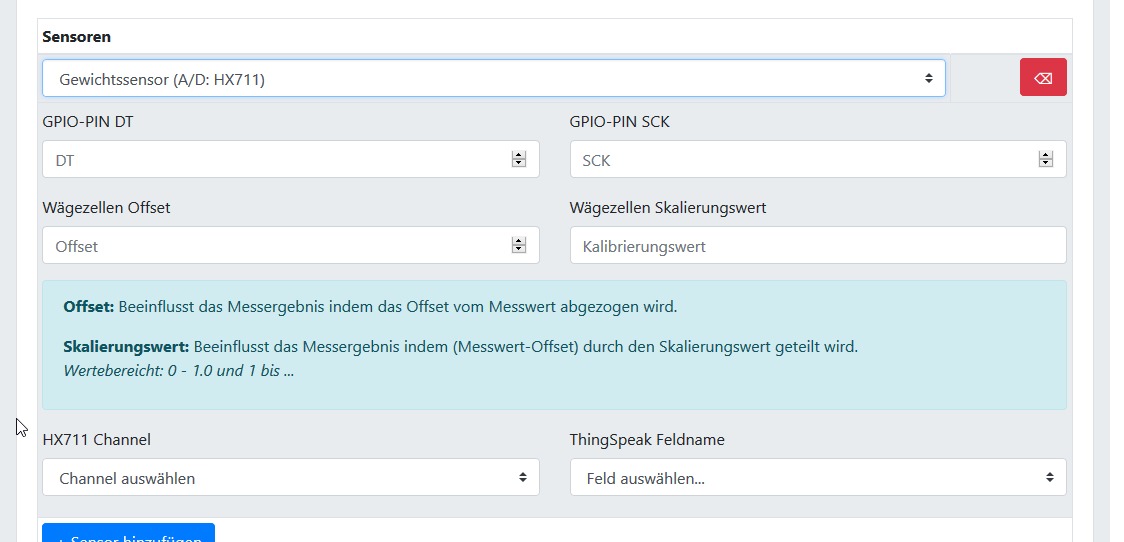Viewport: 1124px width, 542px height.
Task: Raise the Wägezellen Offset value with up arrow
Action: tap(518, 241)
